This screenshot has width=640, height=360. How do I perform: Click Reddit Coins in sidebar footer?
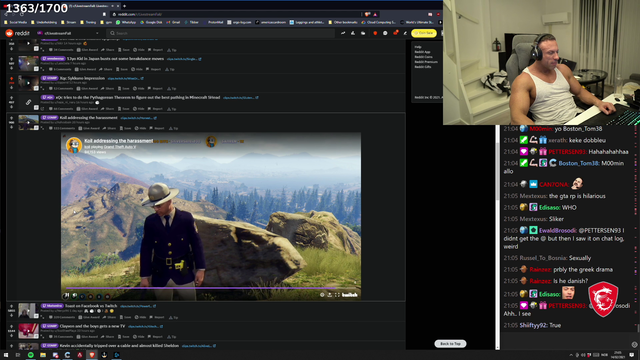click(423, 57)
